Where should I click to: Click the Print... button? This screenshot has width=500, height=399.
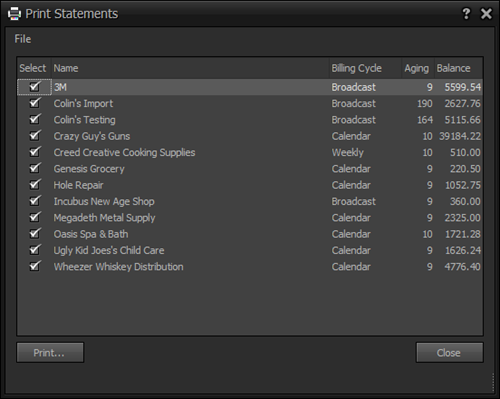pyautogui.click(x=50, y=352)
